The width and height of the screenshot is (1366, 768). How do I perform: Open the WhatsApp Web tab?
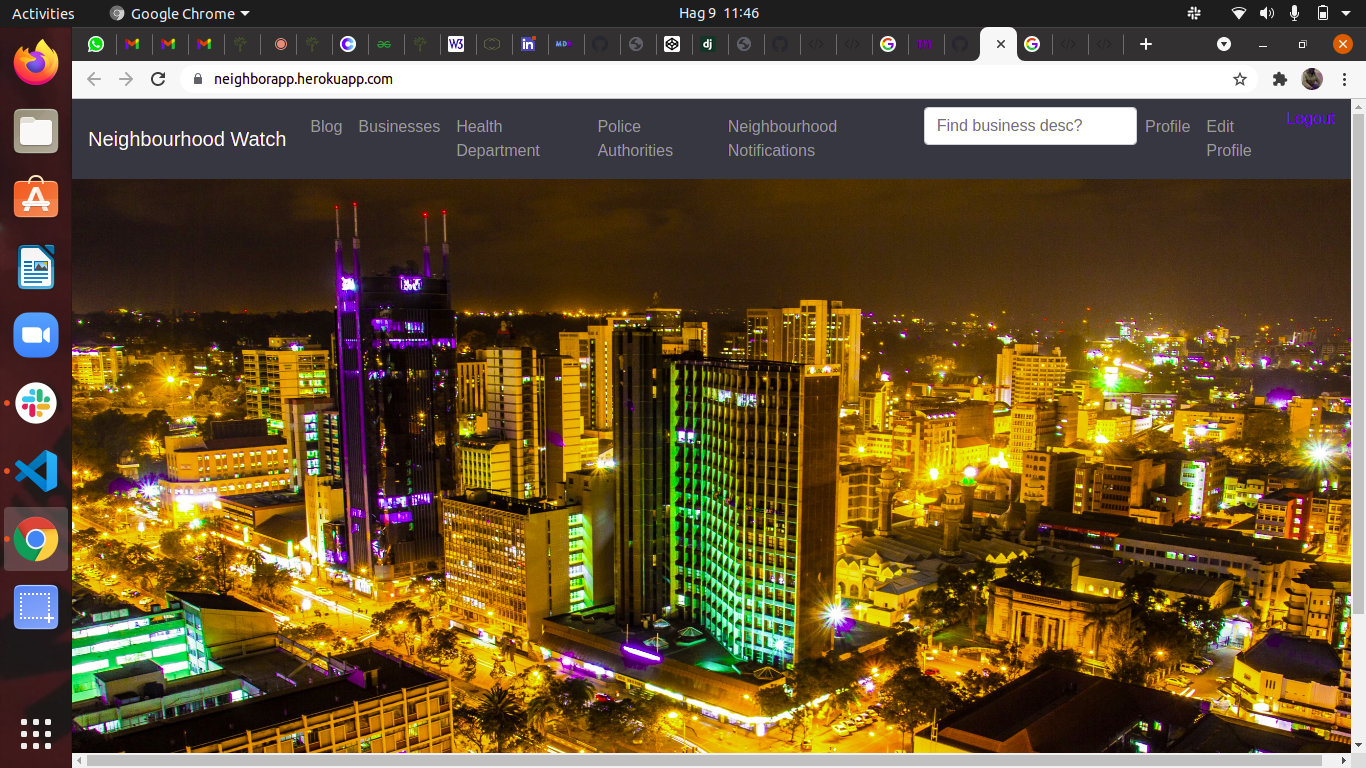tap(96, 44)
